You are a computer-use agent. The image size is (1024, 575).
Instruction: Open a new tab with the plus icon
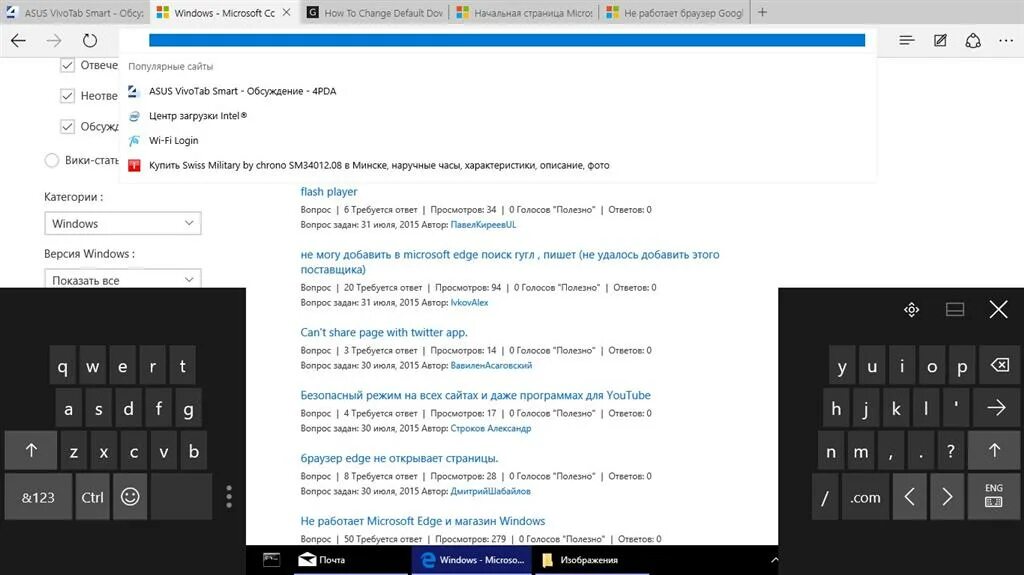762,12
